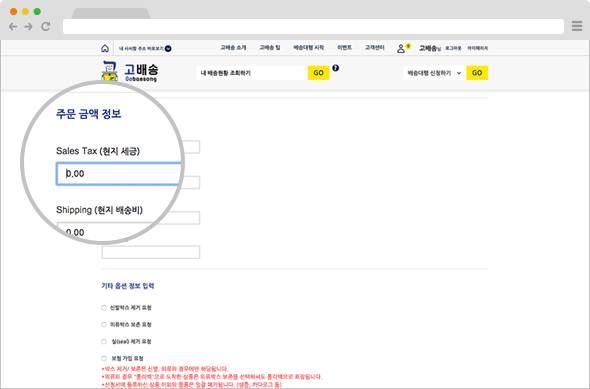
Task: Open the 배송대행 시작 menu
Action: (309, 48)
